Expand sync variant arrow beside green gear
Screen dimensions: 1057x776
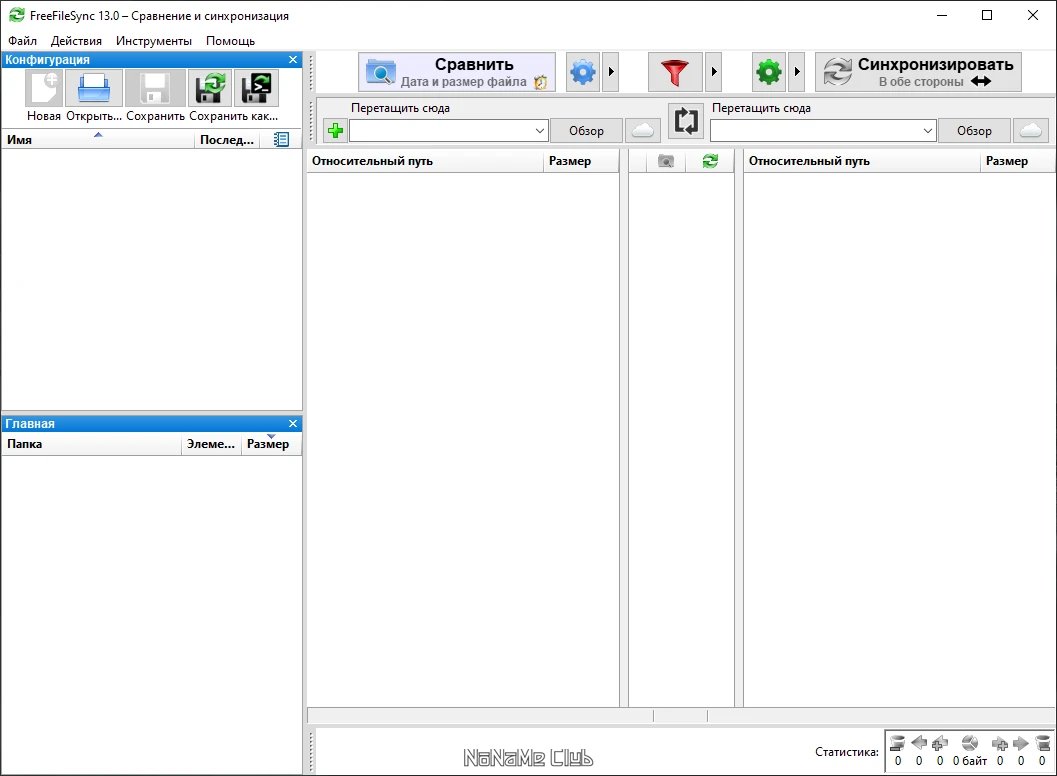tap(797, 71)
